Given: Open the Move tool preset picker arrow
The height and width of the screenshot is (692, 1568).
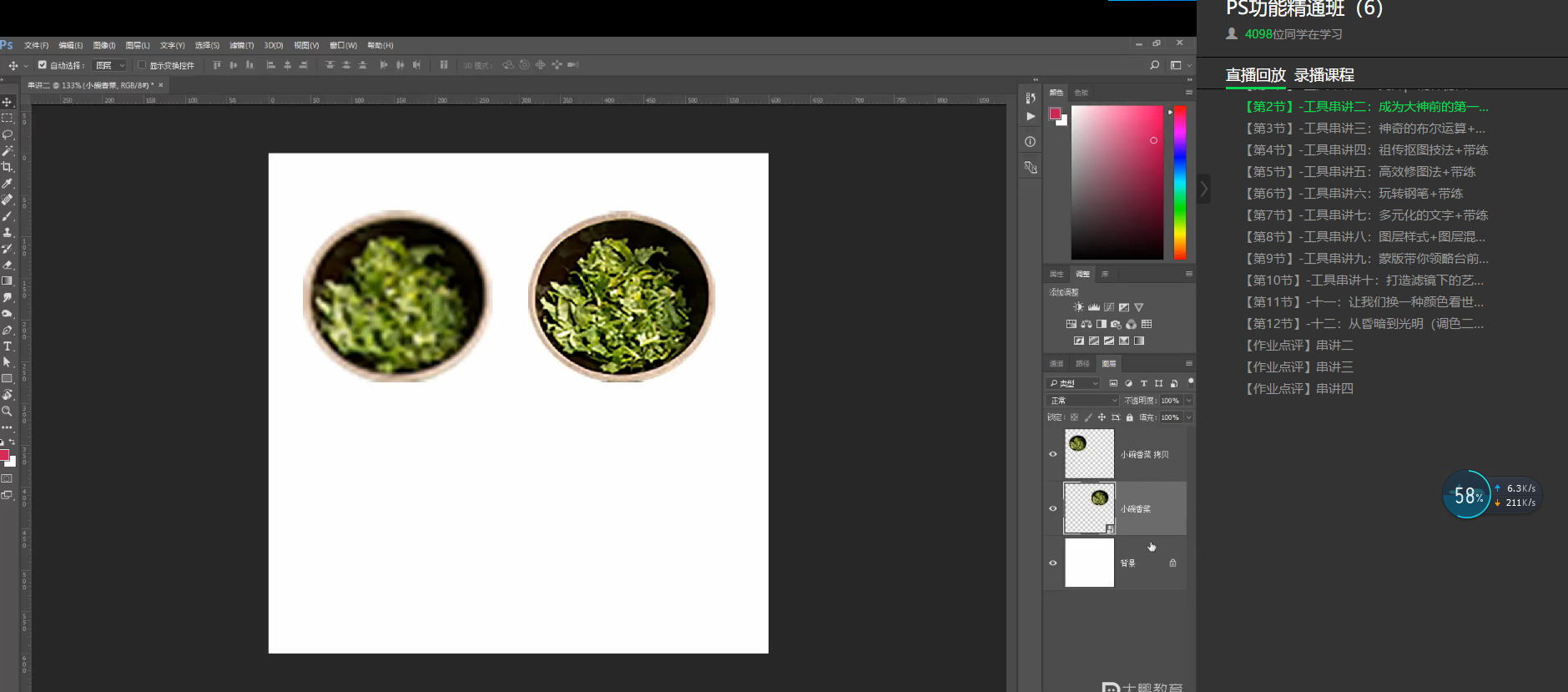Looking at the screenshot, I should [x=26, y=65].
